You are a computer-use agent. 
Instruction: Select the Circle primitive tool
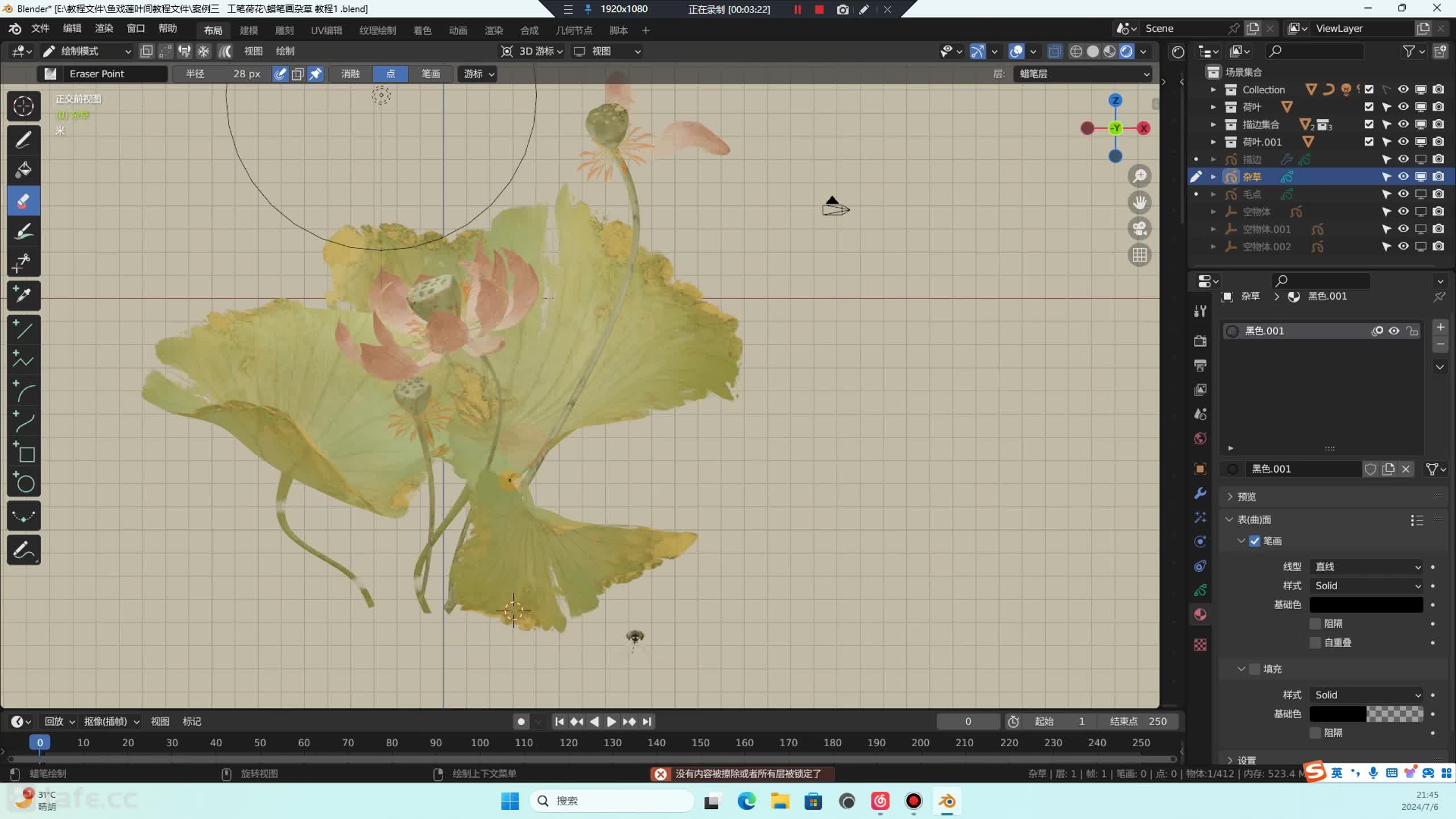click(23, 483)
